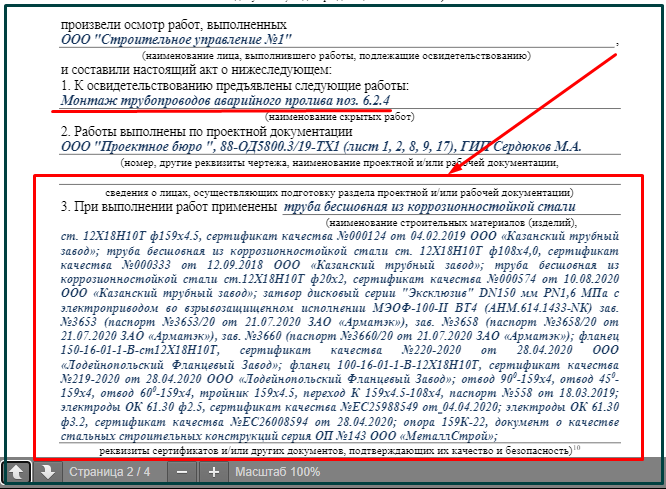Click the zoom label "Масштаб 100%"
Screen dimensions: 666x489
278,472
